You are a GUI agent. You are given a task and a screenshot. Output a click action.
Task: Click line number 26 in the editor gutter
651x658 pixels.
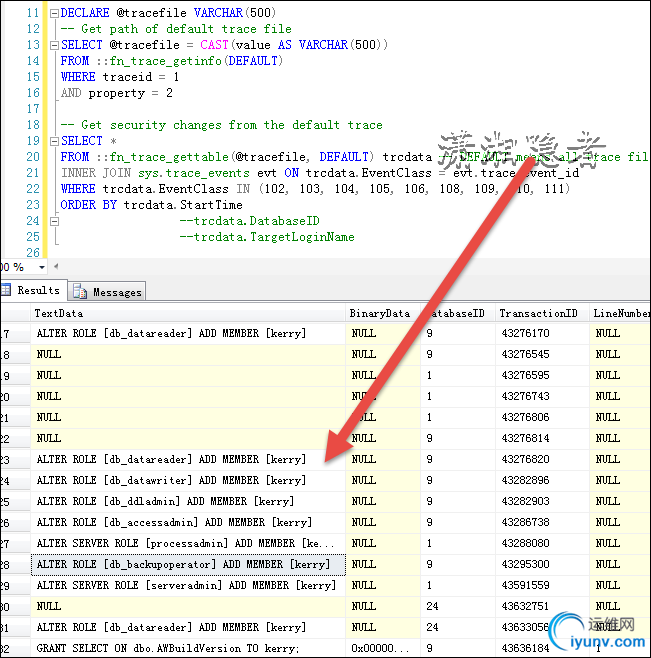click(x=33, y=253)
